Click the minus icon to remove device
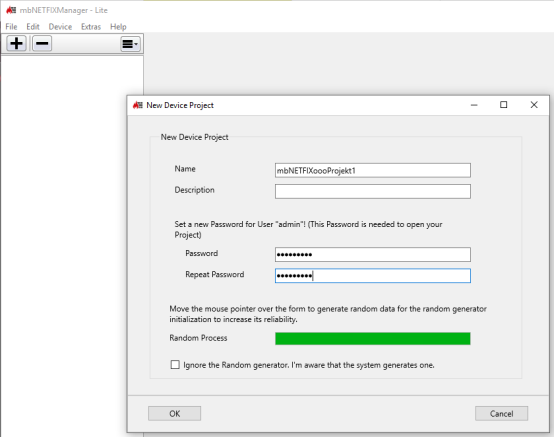 coord(42,44)
